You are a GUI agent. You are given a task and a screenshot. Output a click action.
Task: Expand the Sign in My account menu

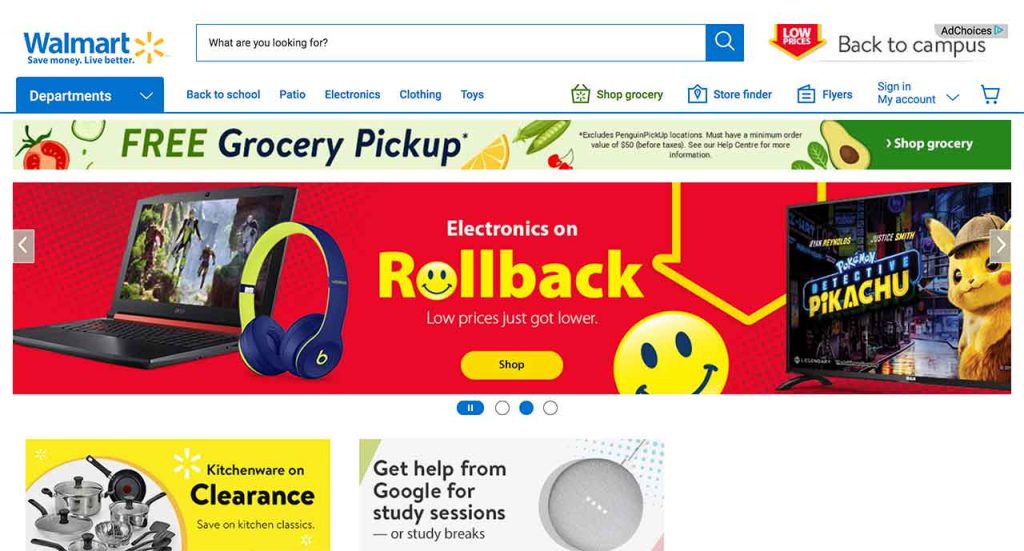coord(918,93)
